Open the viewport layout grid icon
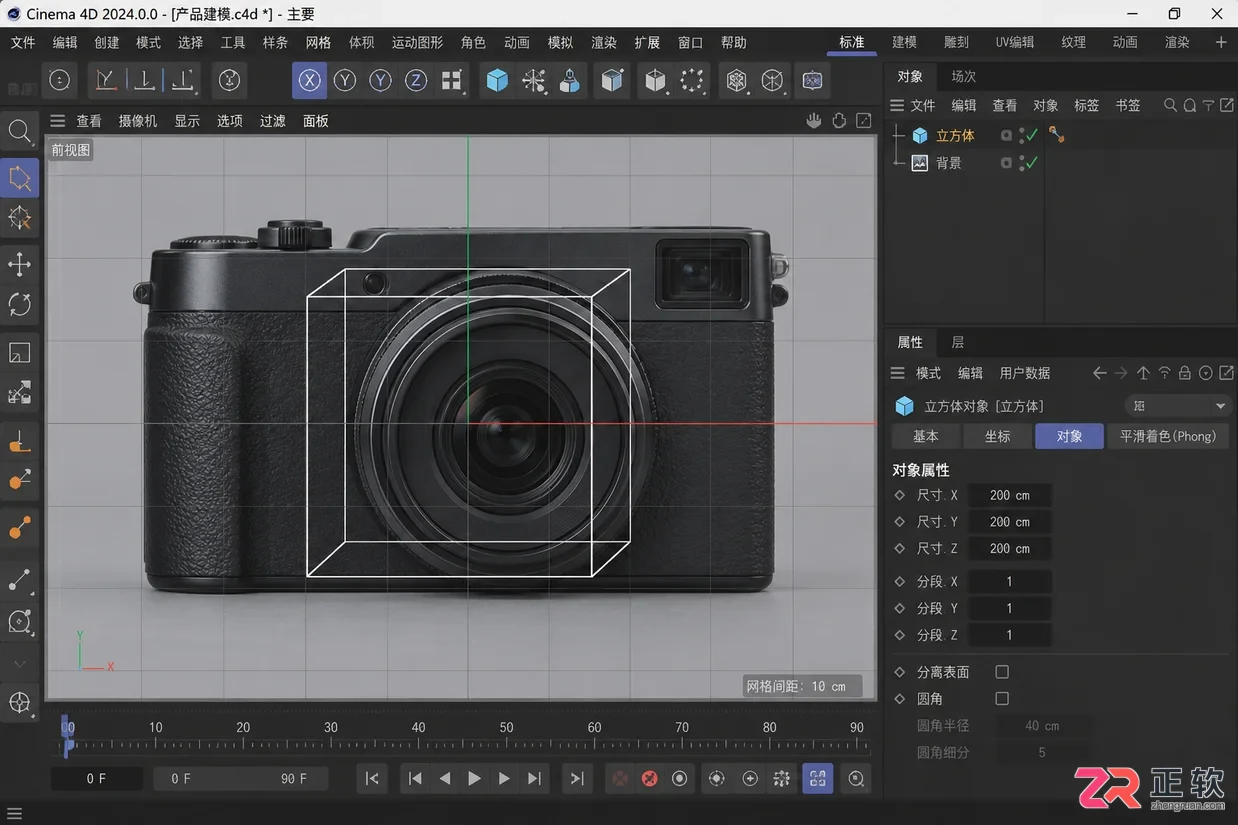This screenshot has width=1238, height=825. [452, 81]
